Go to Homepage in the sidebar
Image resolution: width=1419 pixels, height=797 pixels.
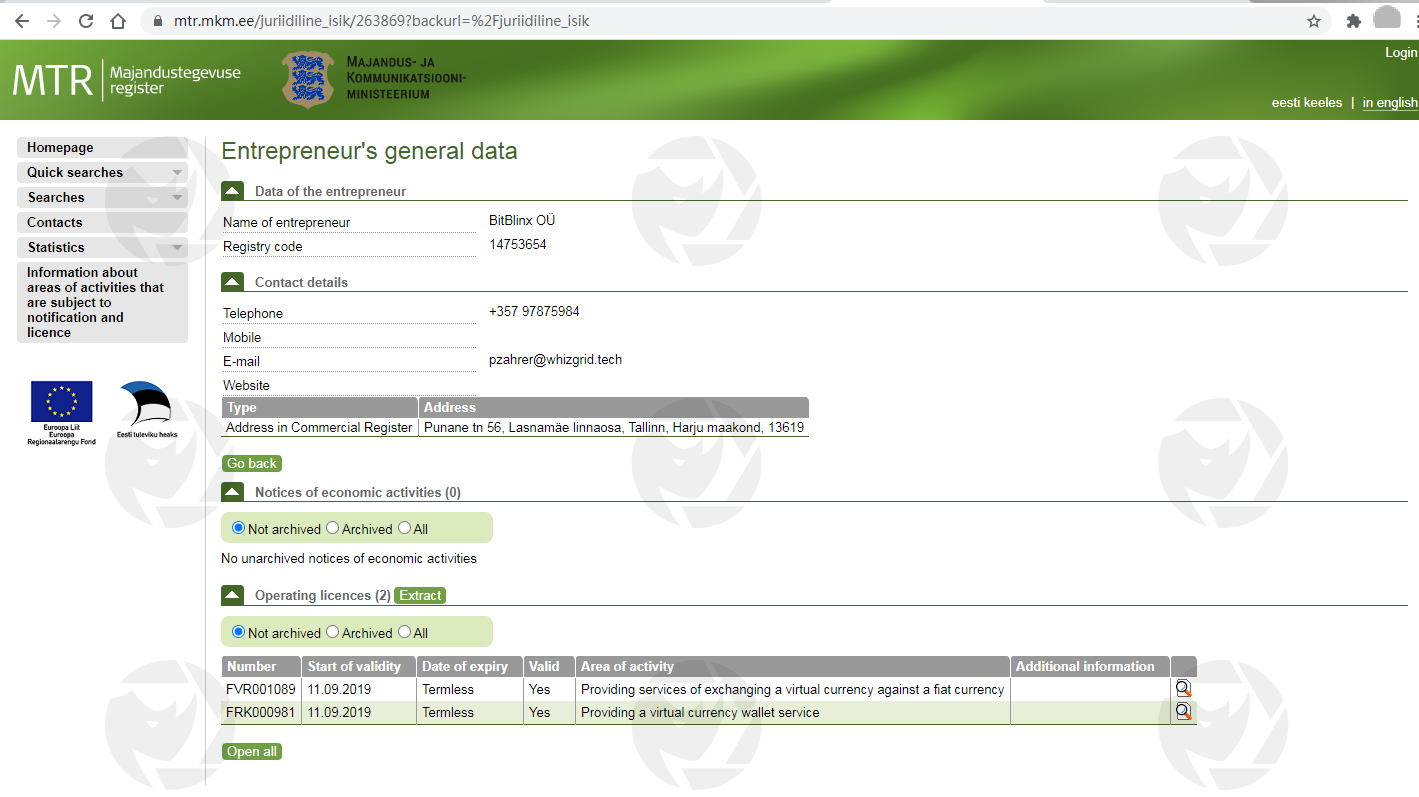click(x=60, y=147)
